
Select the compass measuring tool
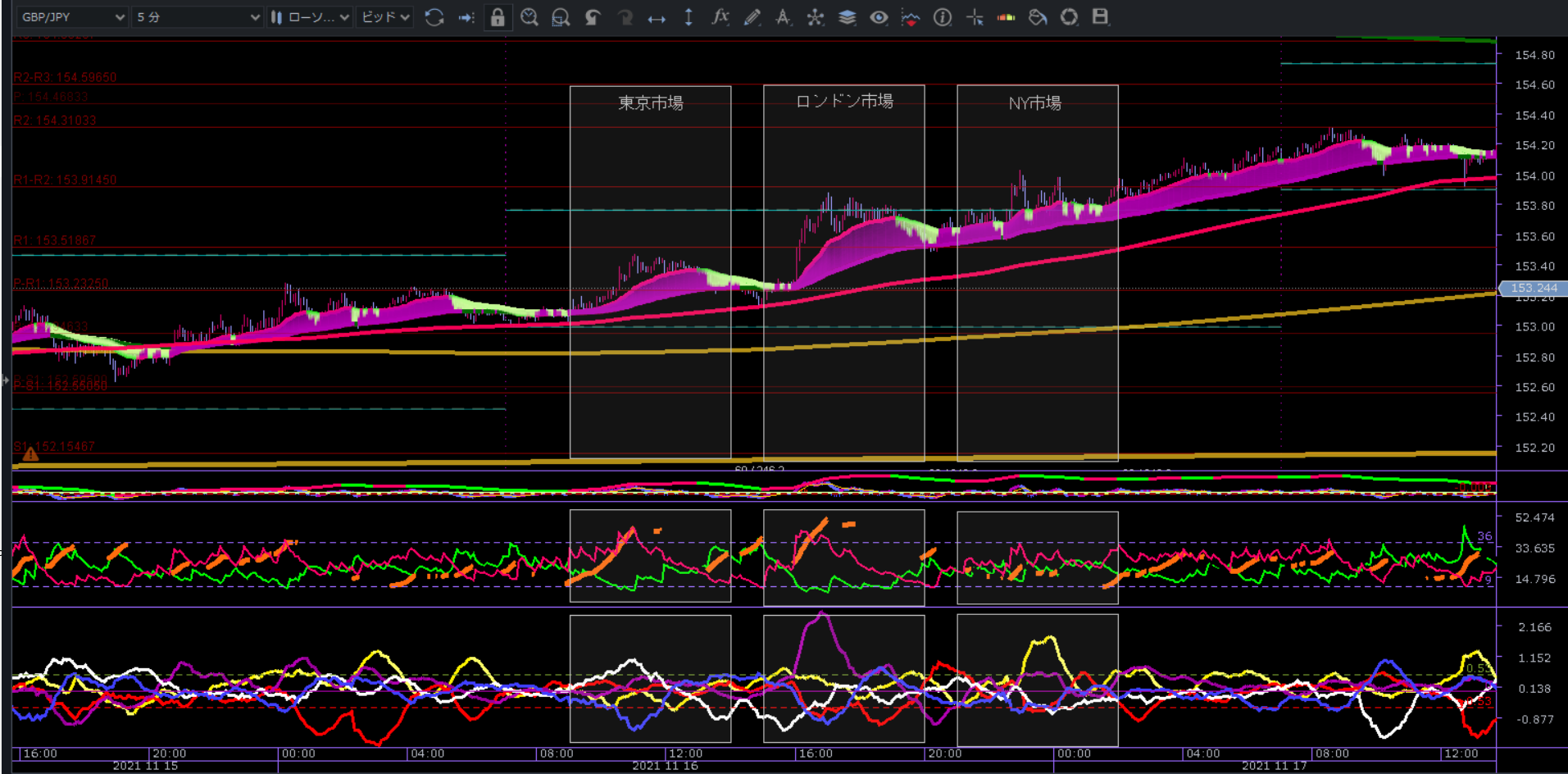point(784,17)
